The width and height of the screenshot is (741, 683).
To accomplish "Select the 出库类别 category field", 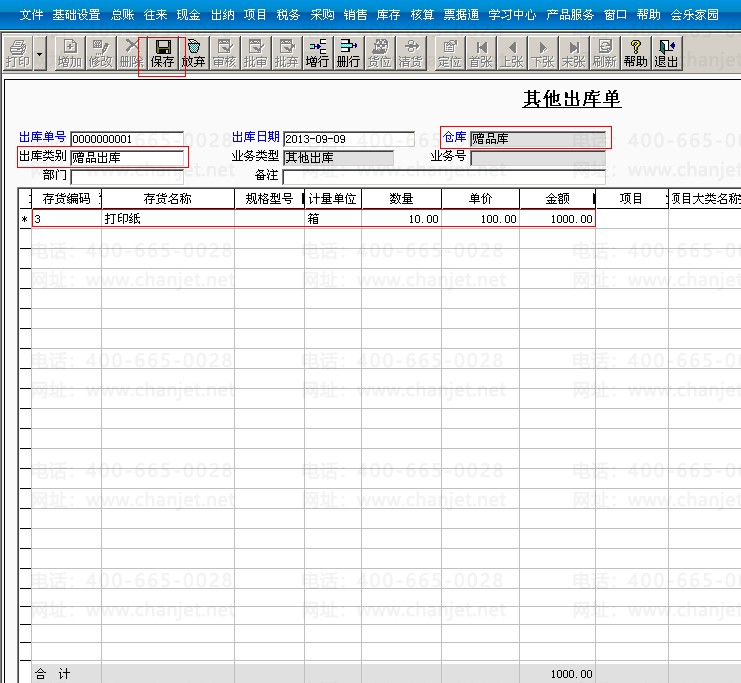I will (127, 158).
